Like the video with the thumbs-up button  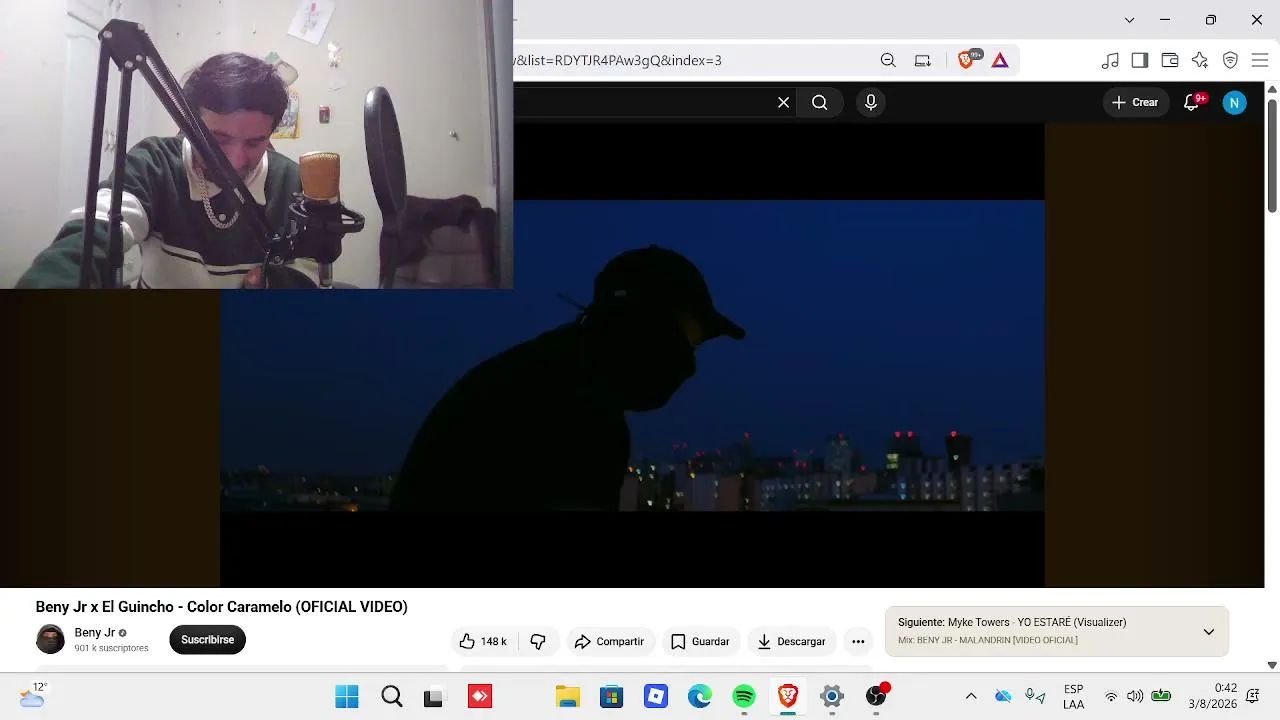[x=483, y=641]
